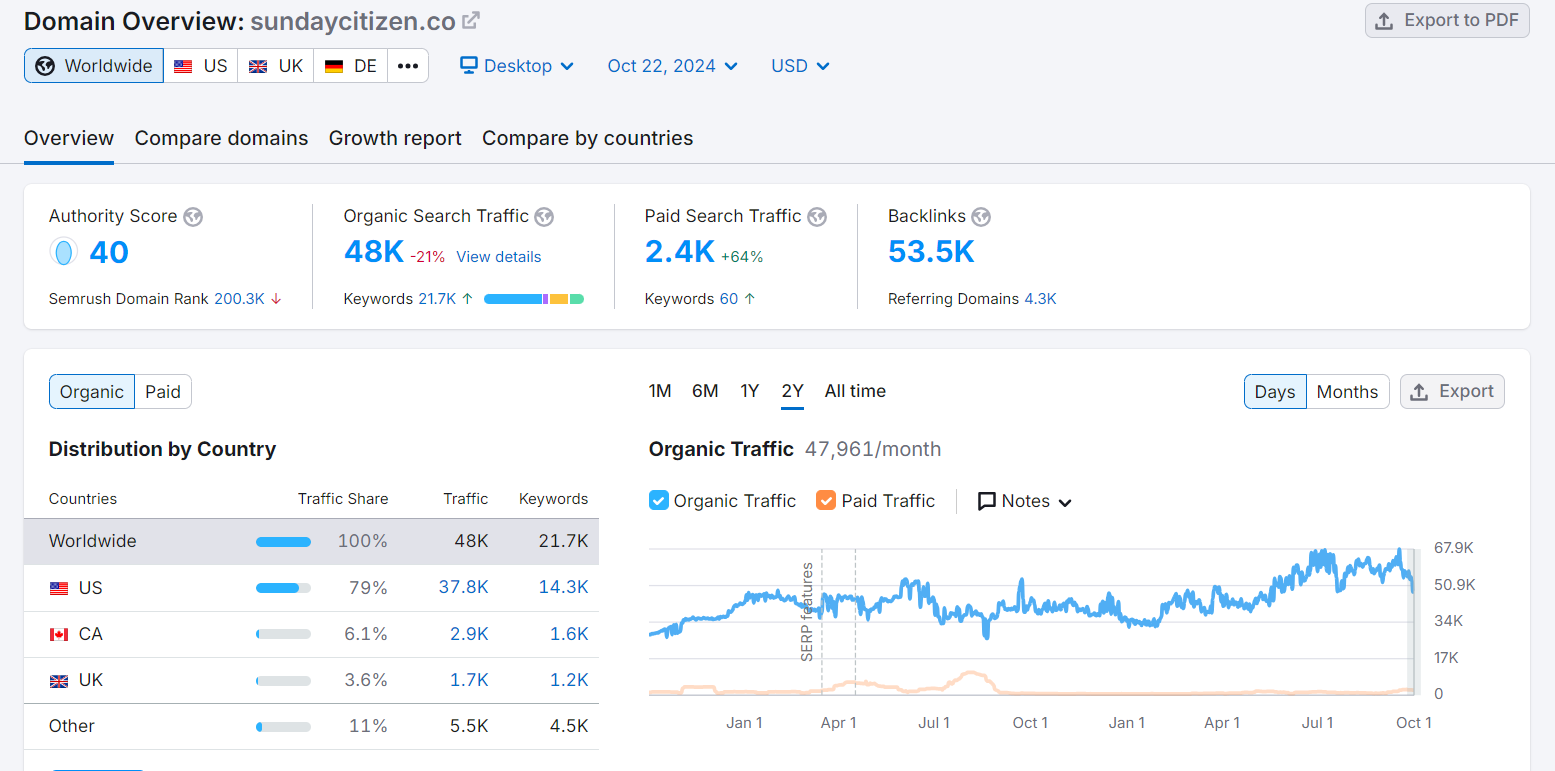The image size is (1555, 771).
Task: Click the CA keywords value 1.6K
Action: [x=569, y=634]
